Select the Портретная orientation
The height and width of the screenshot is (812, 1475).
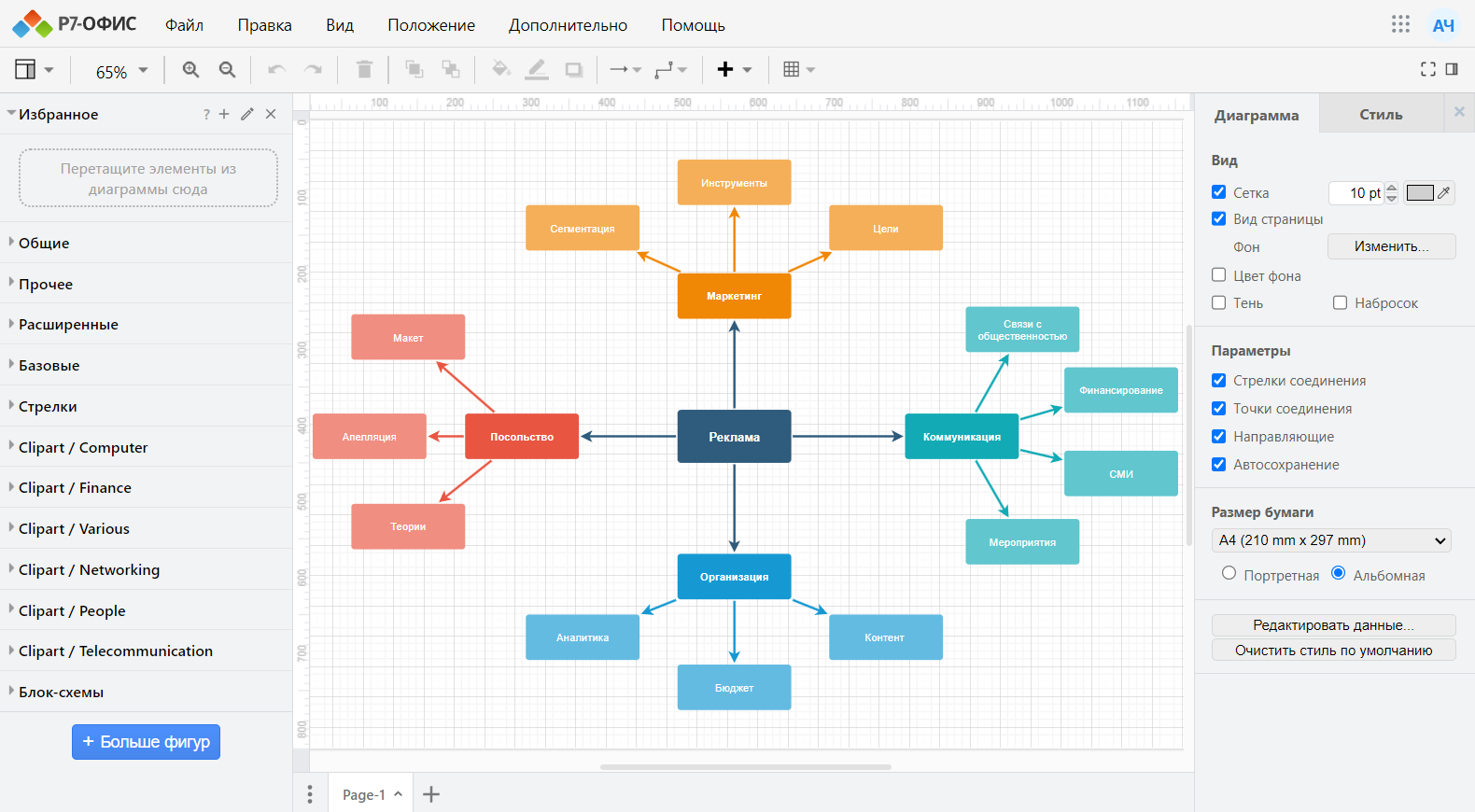click(x=1229, y=574)
